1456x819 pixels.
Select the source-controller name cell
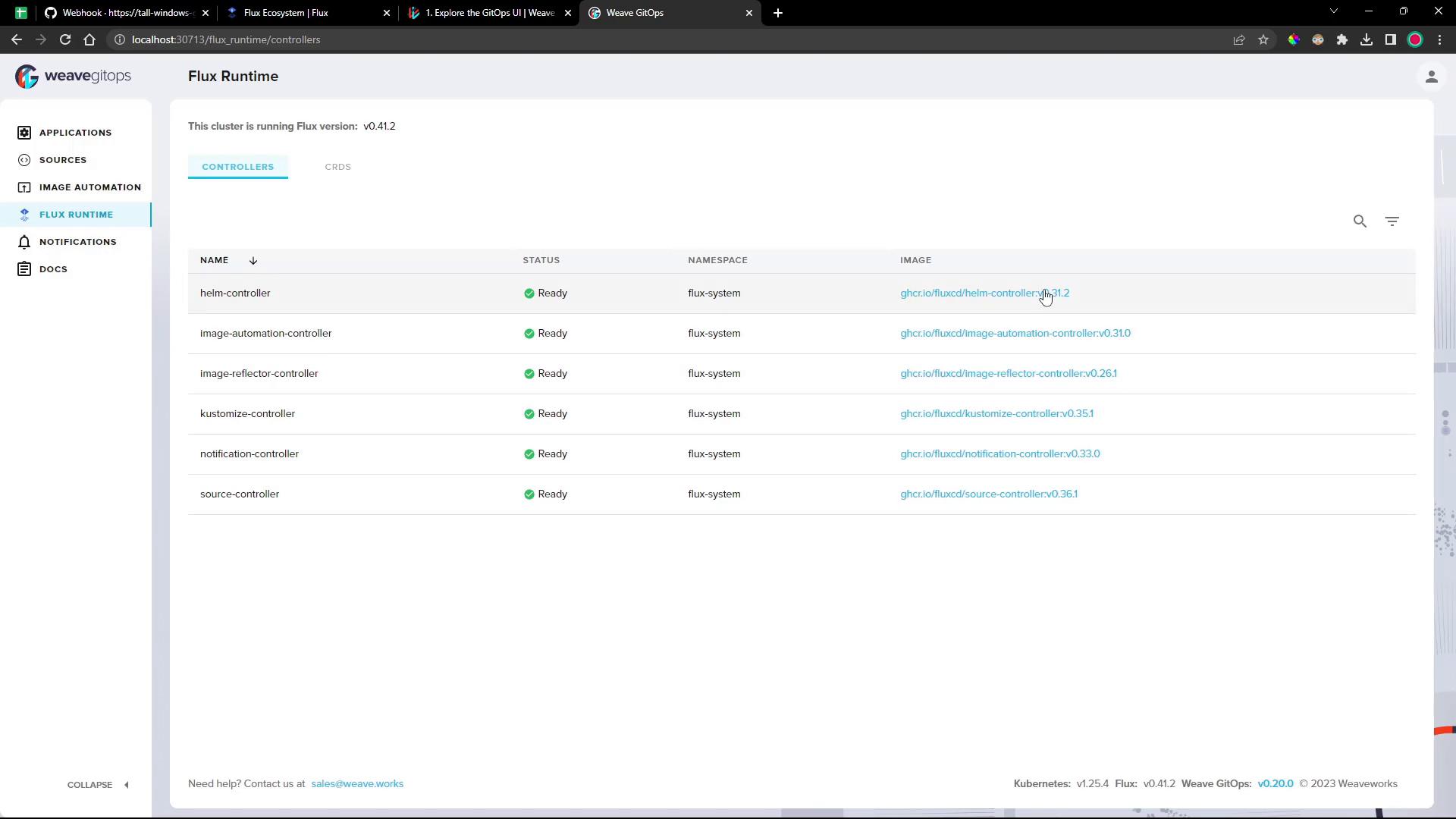click(240, 494)
